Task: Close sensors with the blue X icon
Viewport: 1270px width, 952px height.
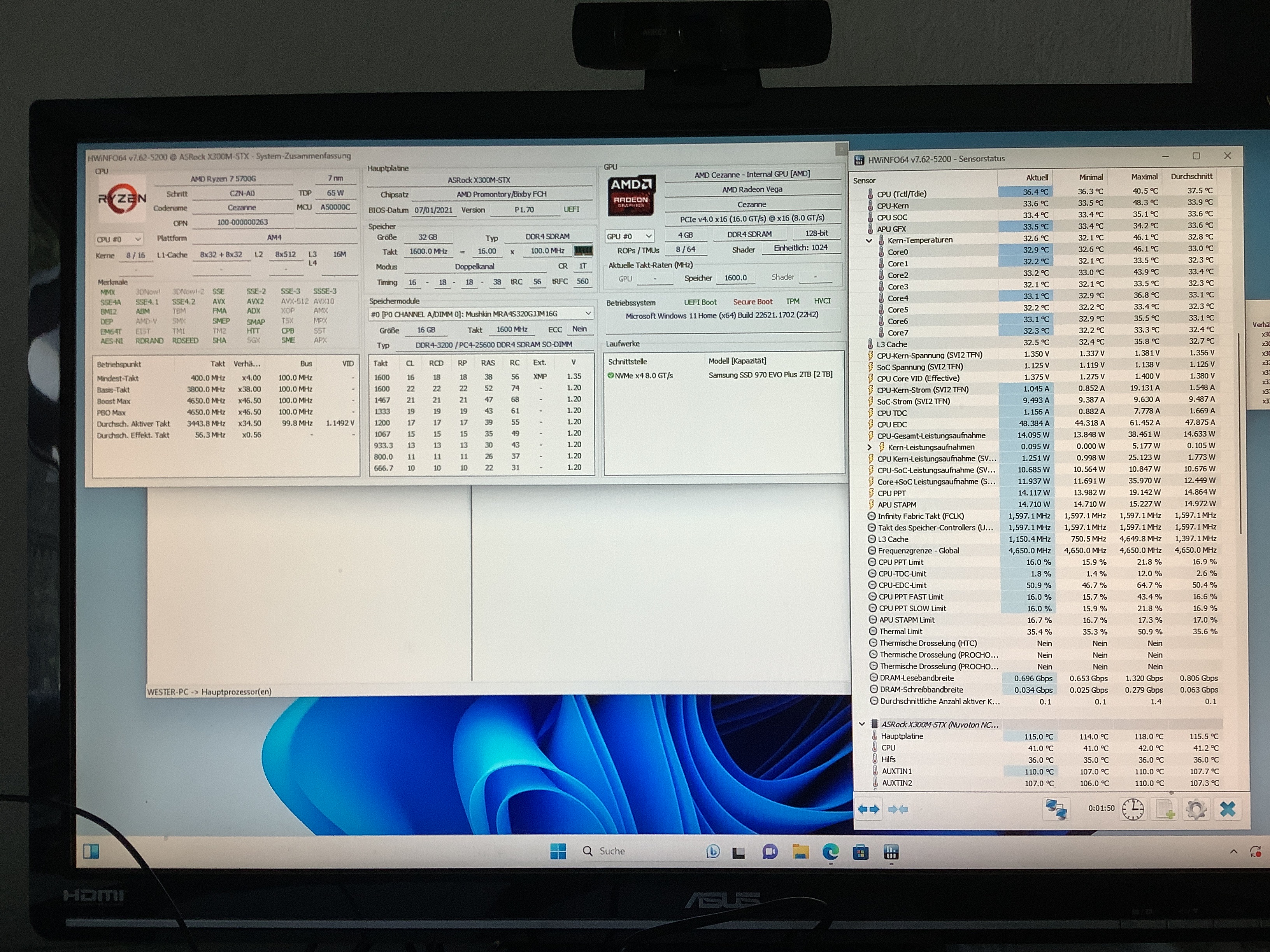Action: coord(1228,809)
